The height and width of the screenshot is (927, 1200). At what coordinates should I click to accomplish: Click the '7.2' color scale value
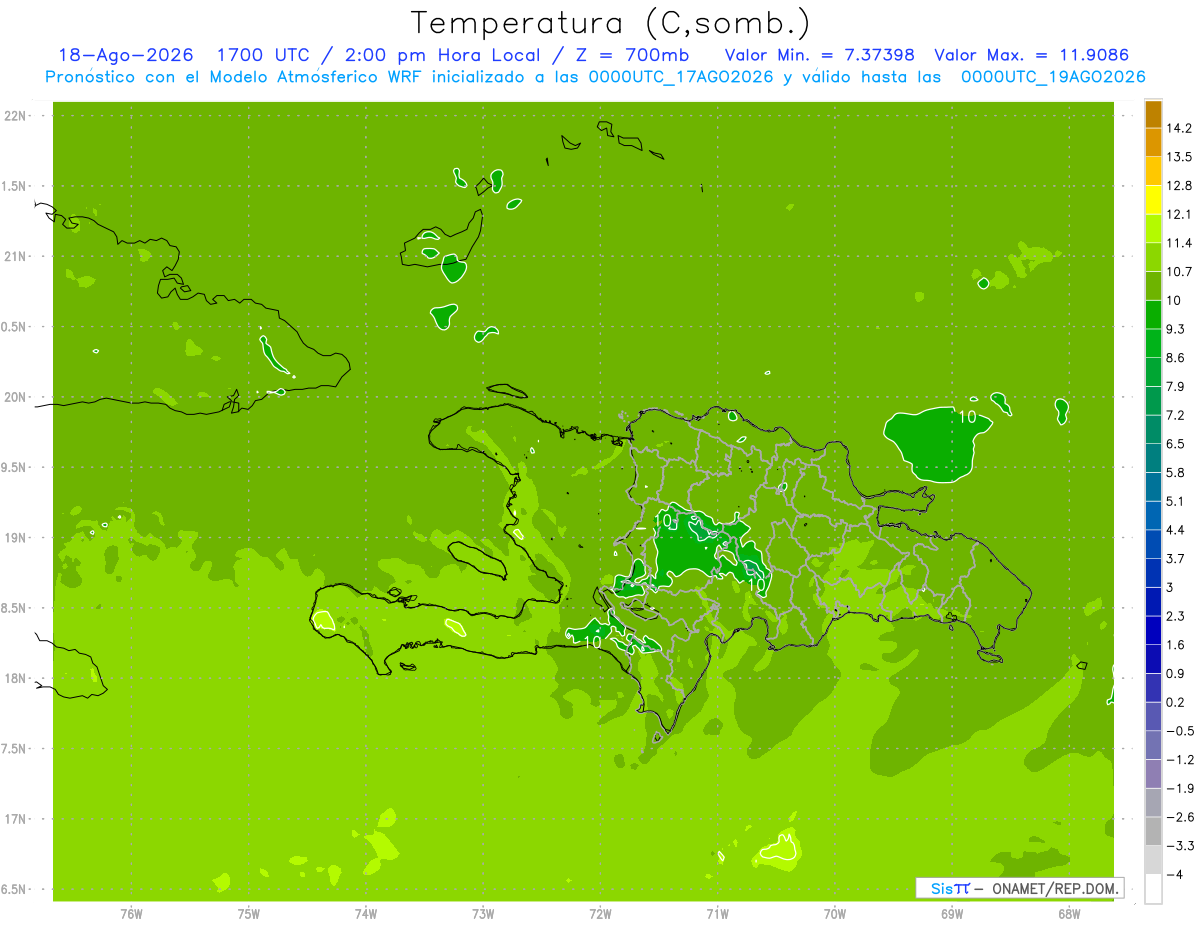(1175, 414)
